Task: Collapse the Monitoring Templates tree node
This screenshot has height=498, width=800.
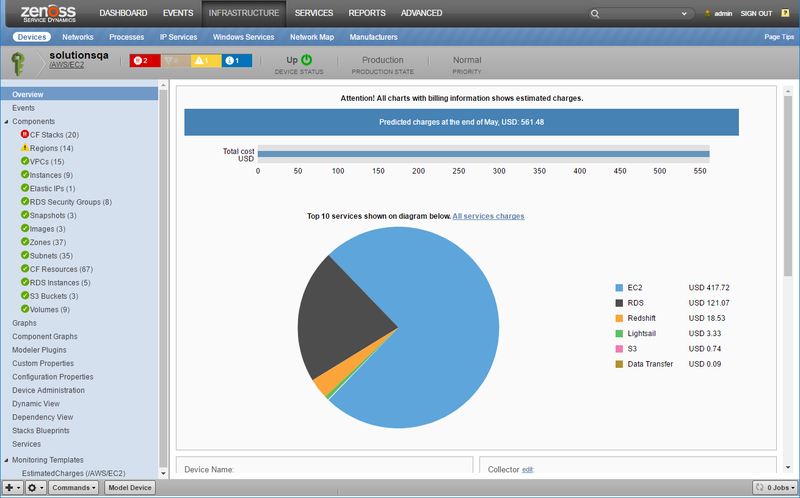Action: click(7, 460)
